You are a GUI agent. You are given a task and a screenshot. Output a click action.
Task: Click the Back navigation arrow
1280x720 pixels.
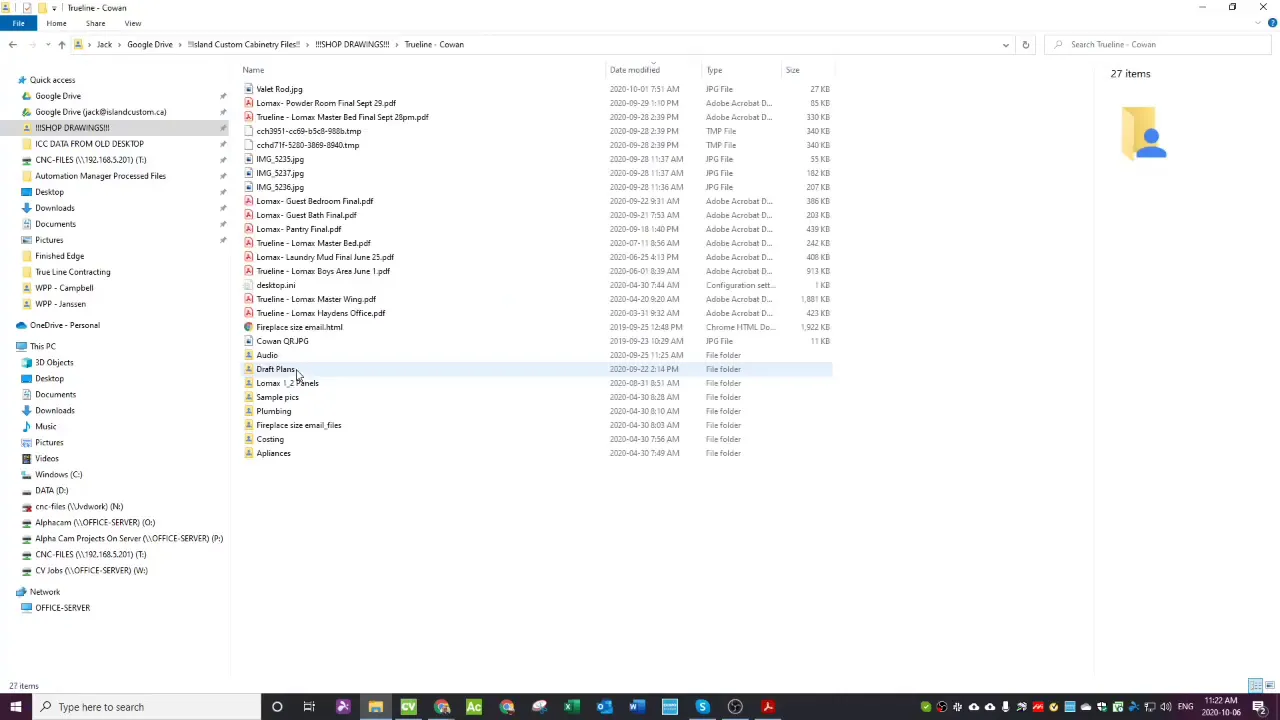12,44
